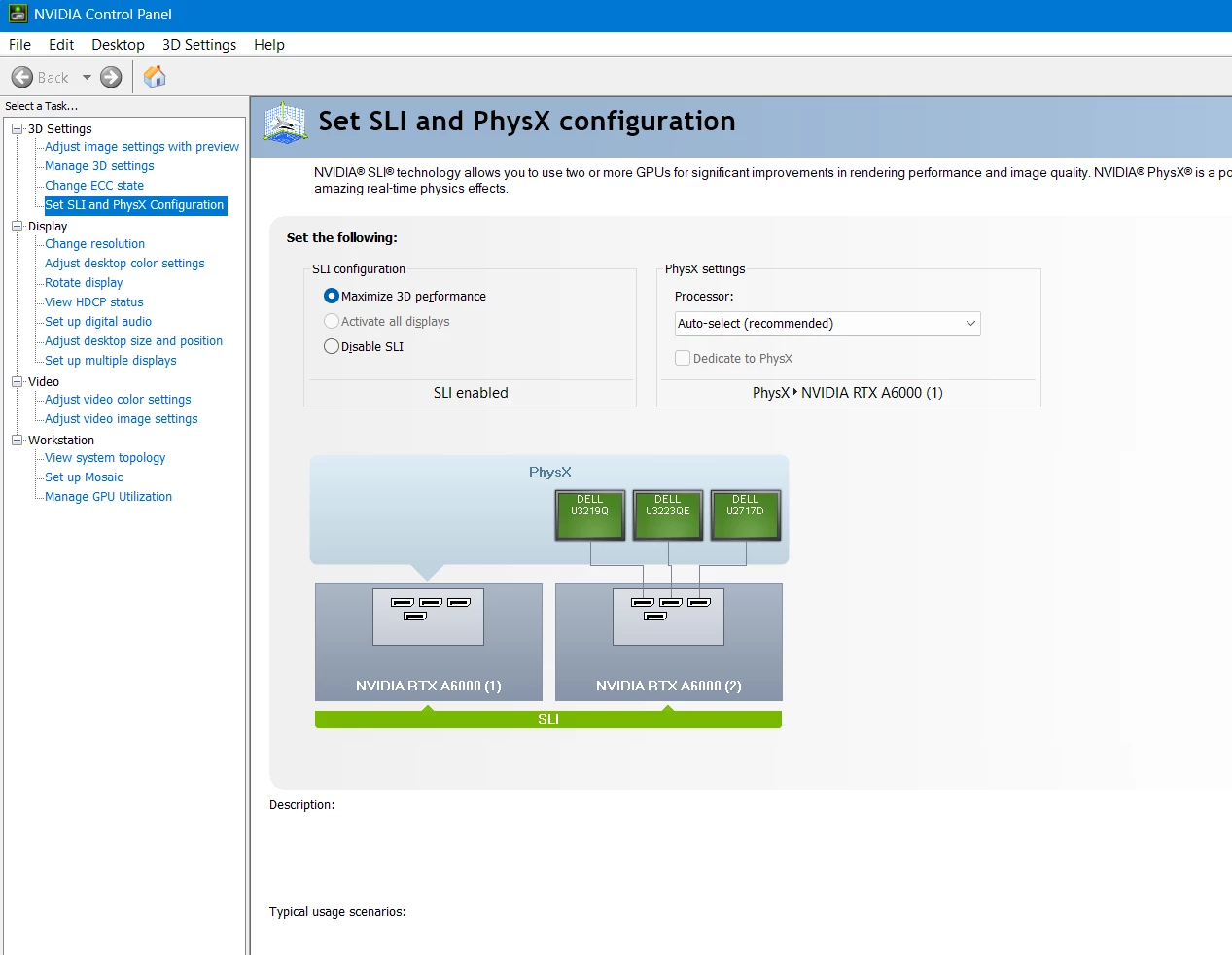Viewport: 1232px width, 955px height.
Task: Open the PhysX Processor dropdown
Action: coord(827,323)
